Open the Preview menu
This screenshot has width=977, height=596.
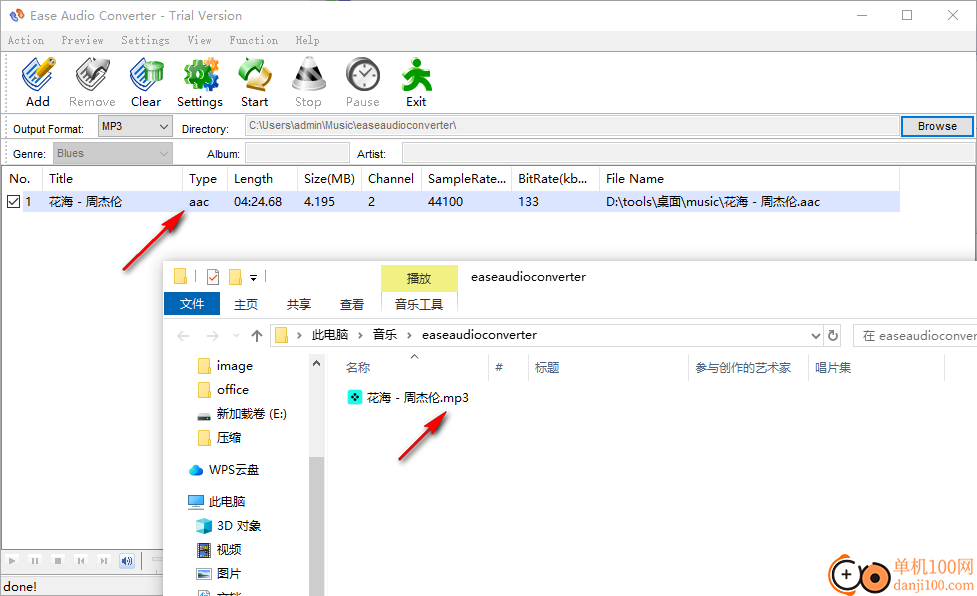click(82, 40)
